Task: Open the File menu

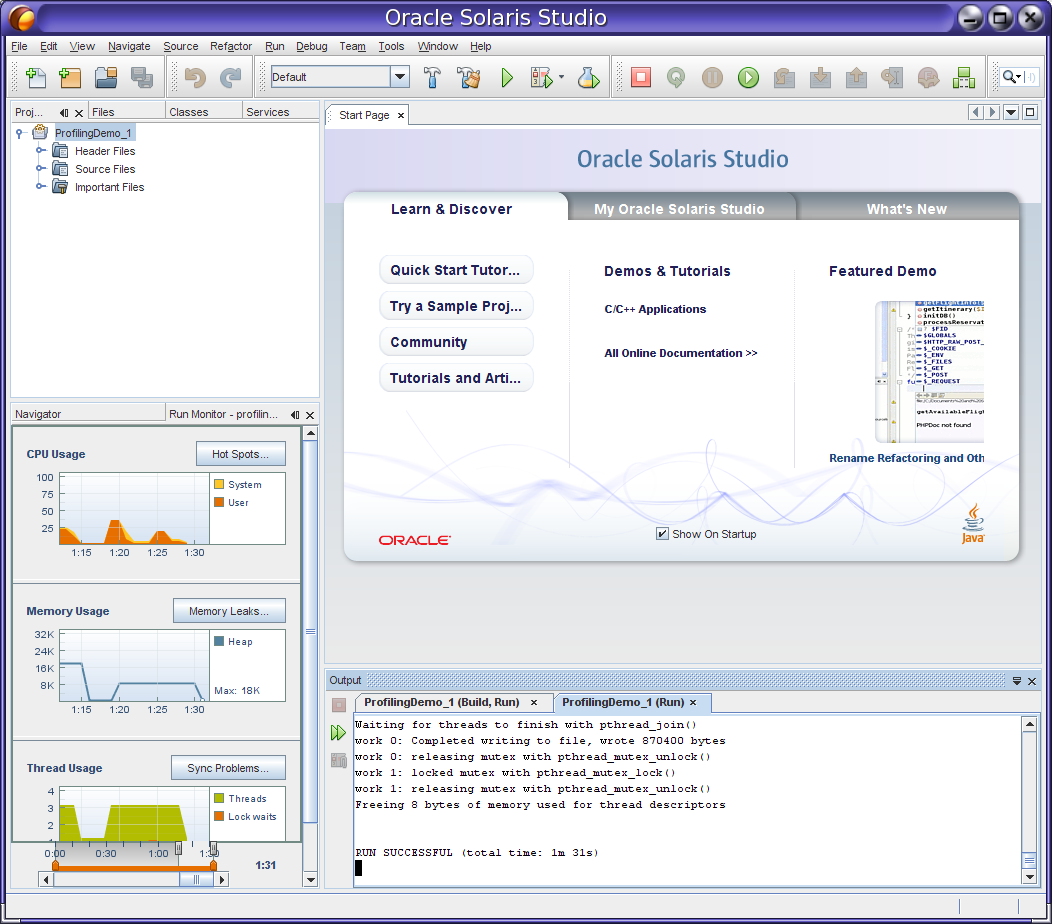Action: [19, 46]
